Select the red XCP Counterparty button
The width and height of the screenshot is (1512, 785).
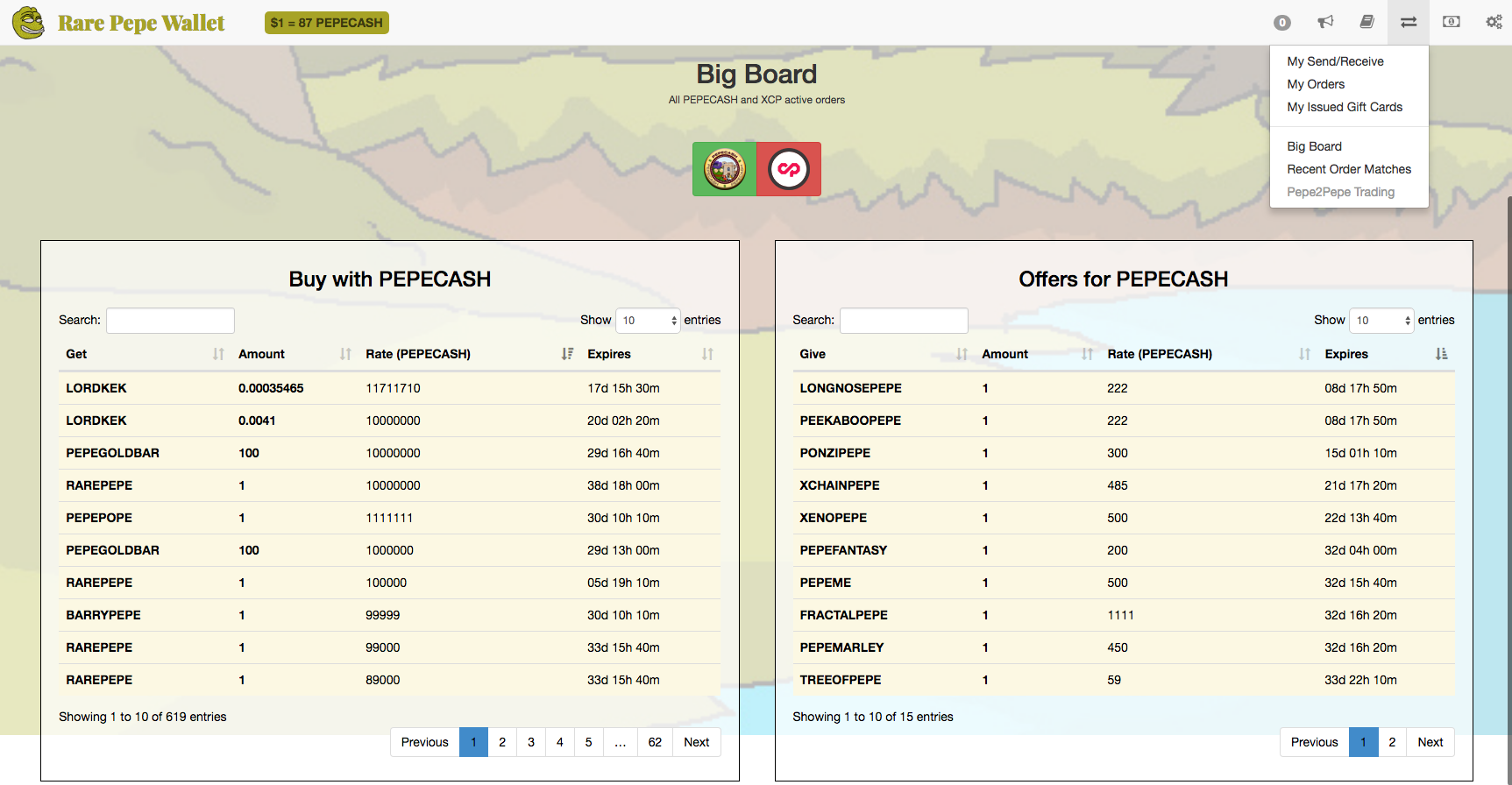789,169
